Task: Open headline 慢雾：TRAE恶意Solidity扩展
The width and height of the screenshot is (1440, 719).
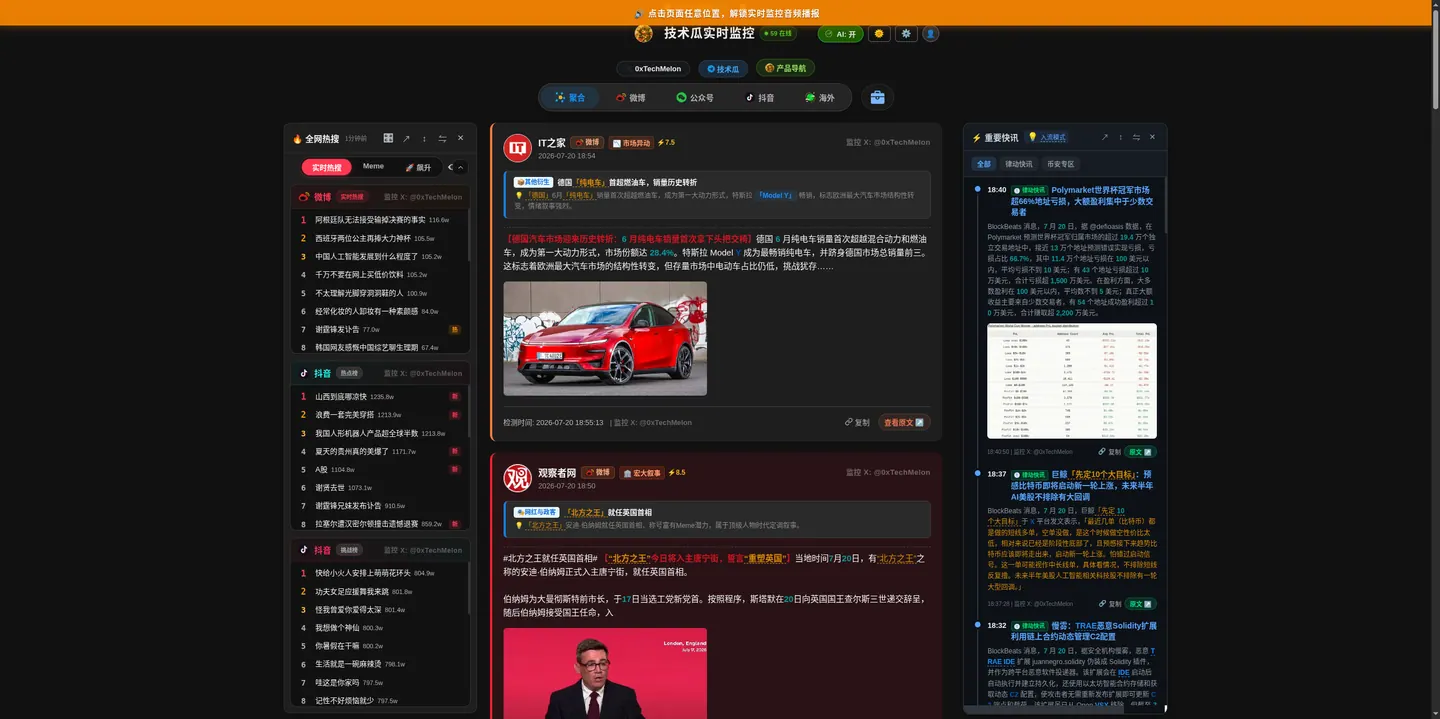Action: (1083, 631)
